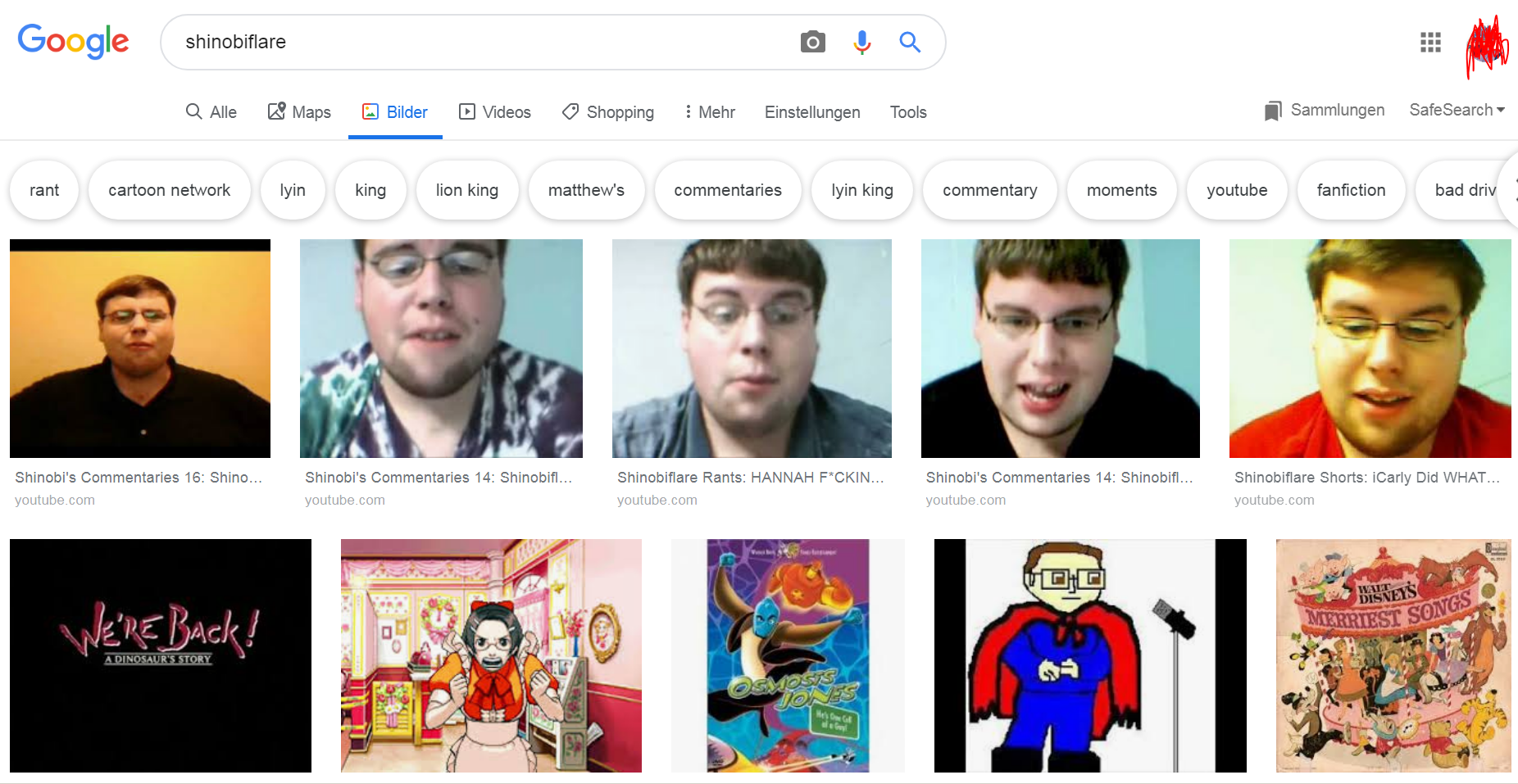Expand the SafeSearch dropdown
1518x784 pixels.
(1457, 110)
